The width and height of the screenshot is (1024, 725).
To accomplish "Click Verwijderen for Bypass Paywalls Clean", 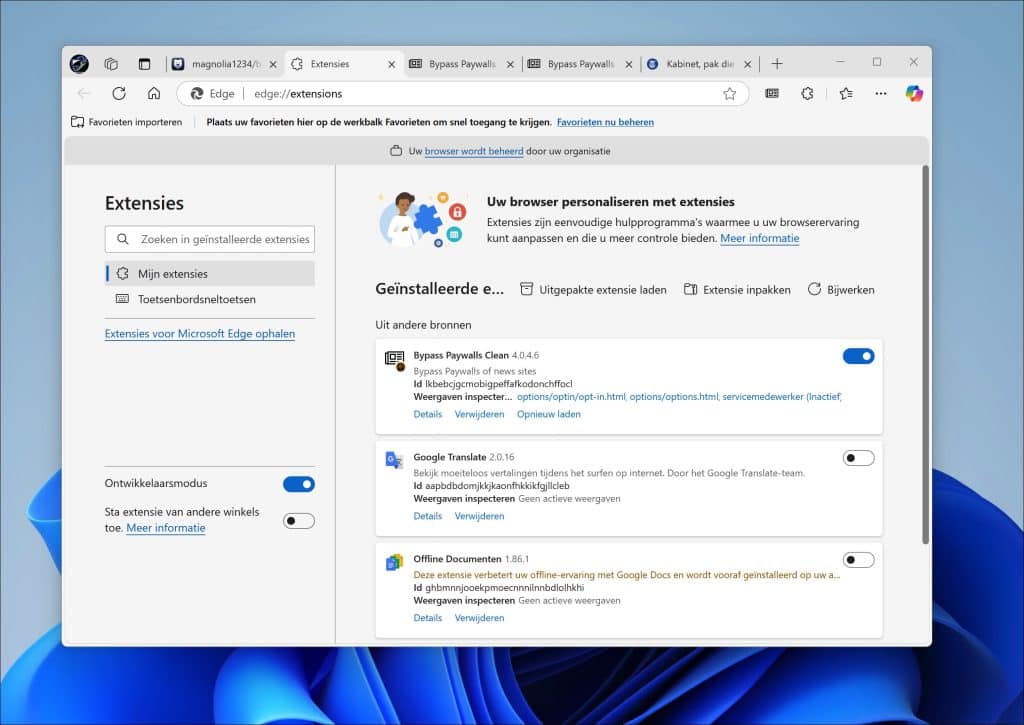I will [479, 414].
